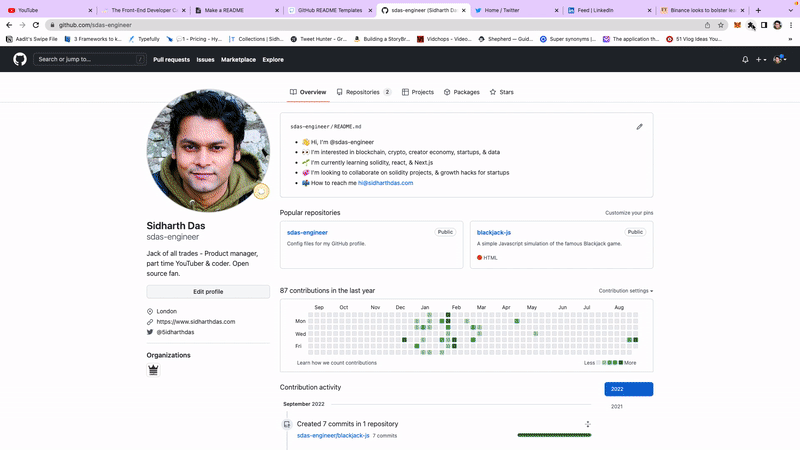This screenshot has height=450, width=800.
Task: Open the @Sidharthdas Twitter link
Action: point(175,332)
